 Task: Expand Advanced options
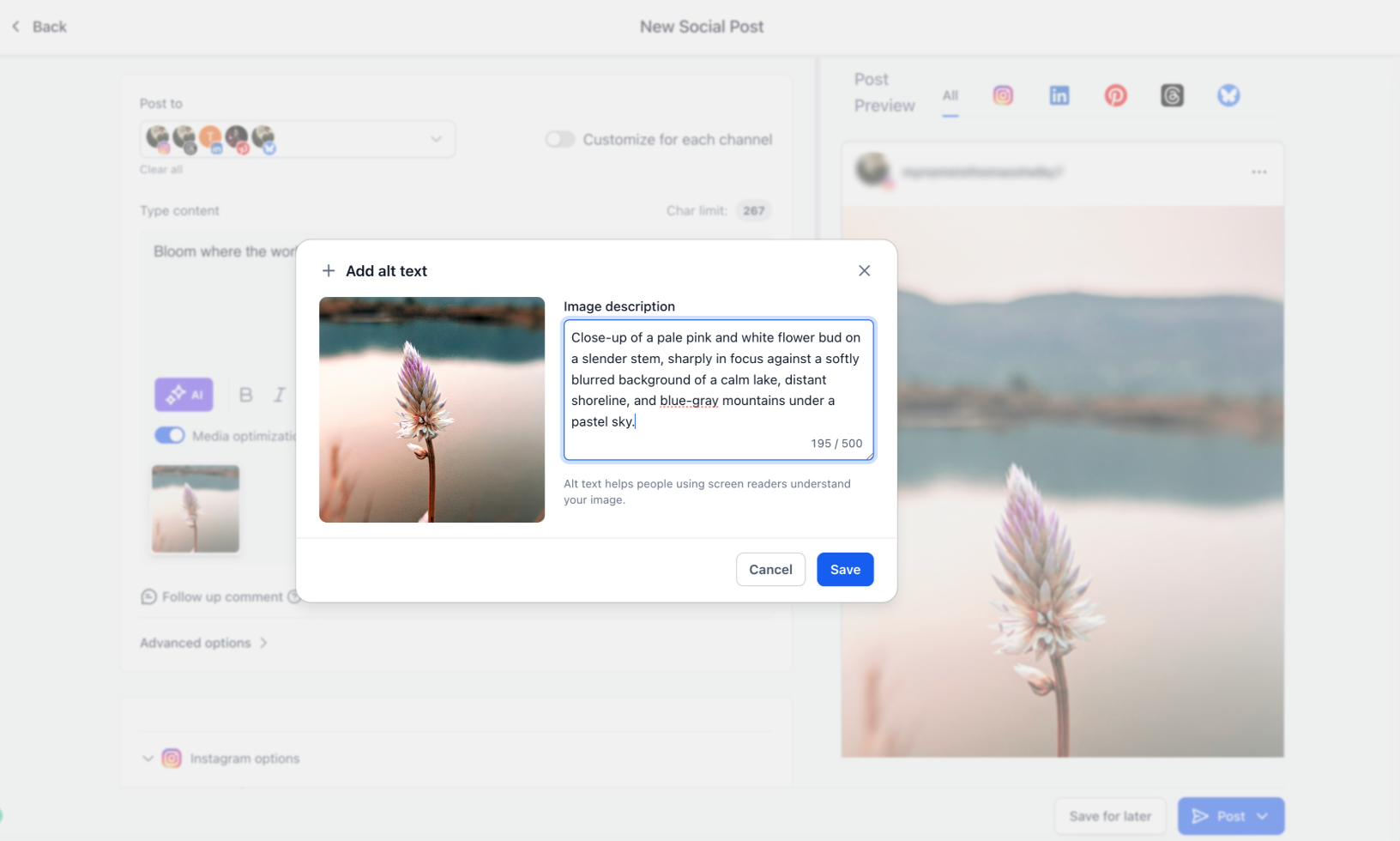point(204,643)
